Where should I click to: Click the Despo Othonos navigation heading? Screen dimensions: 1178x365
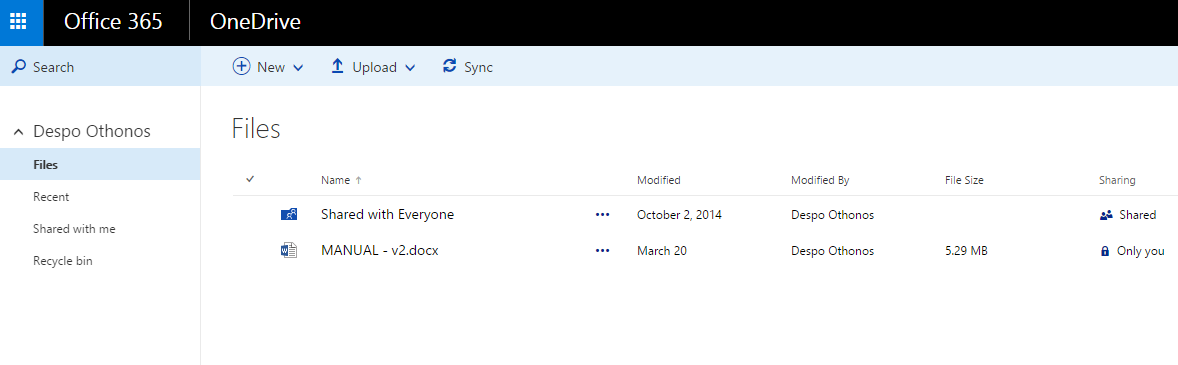coord(92,131)
